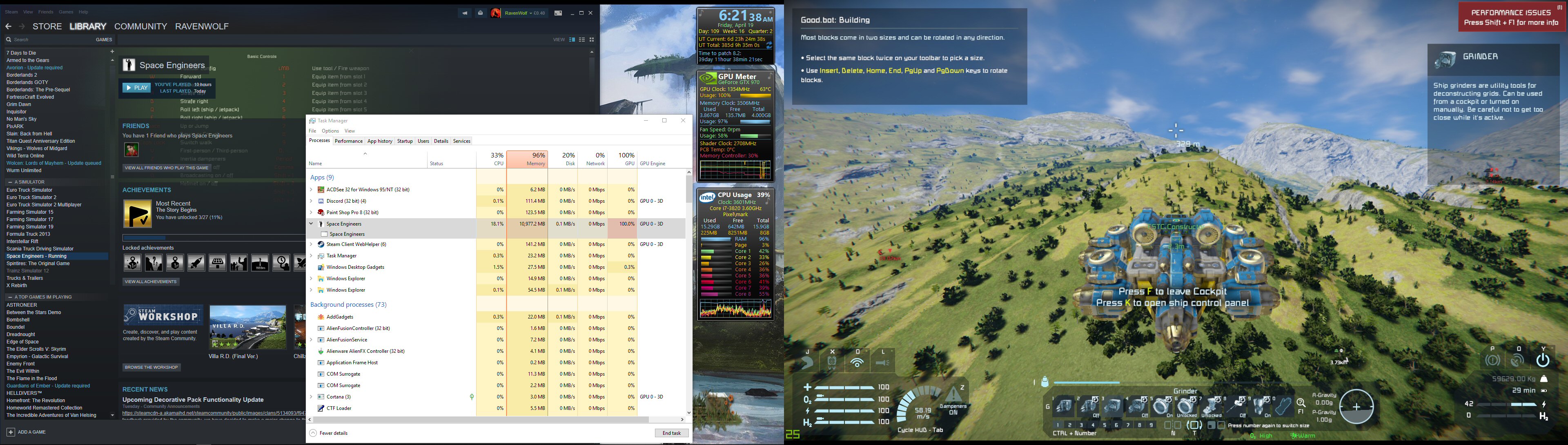Collapse the Space Engineers process group
The width and height of the screenshot is (1568, 445).
[x=311, y=224]
